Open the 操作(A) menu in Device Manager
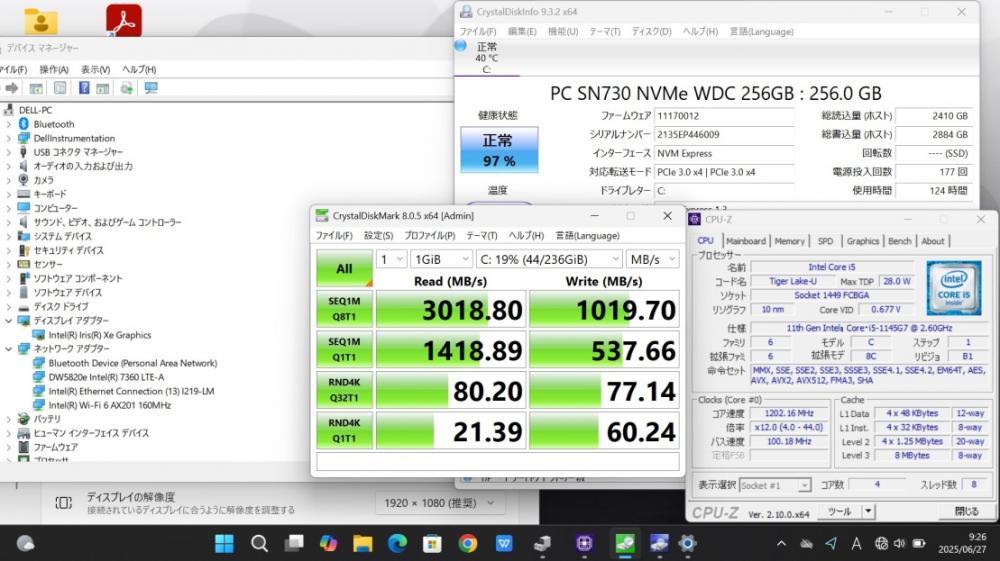The image size is (1000, 561). pyautogui.click(x=54, y=69)
